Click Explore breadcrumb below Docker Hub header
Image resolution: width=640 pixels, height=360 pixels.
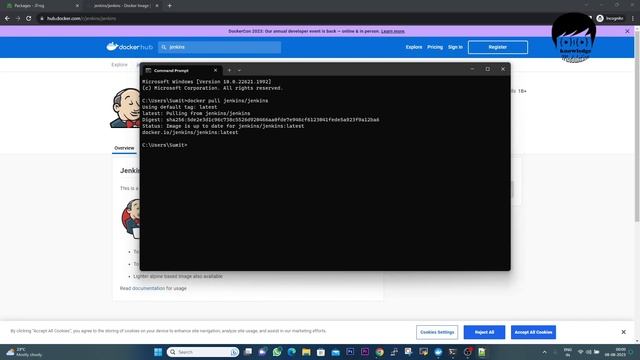120,65
